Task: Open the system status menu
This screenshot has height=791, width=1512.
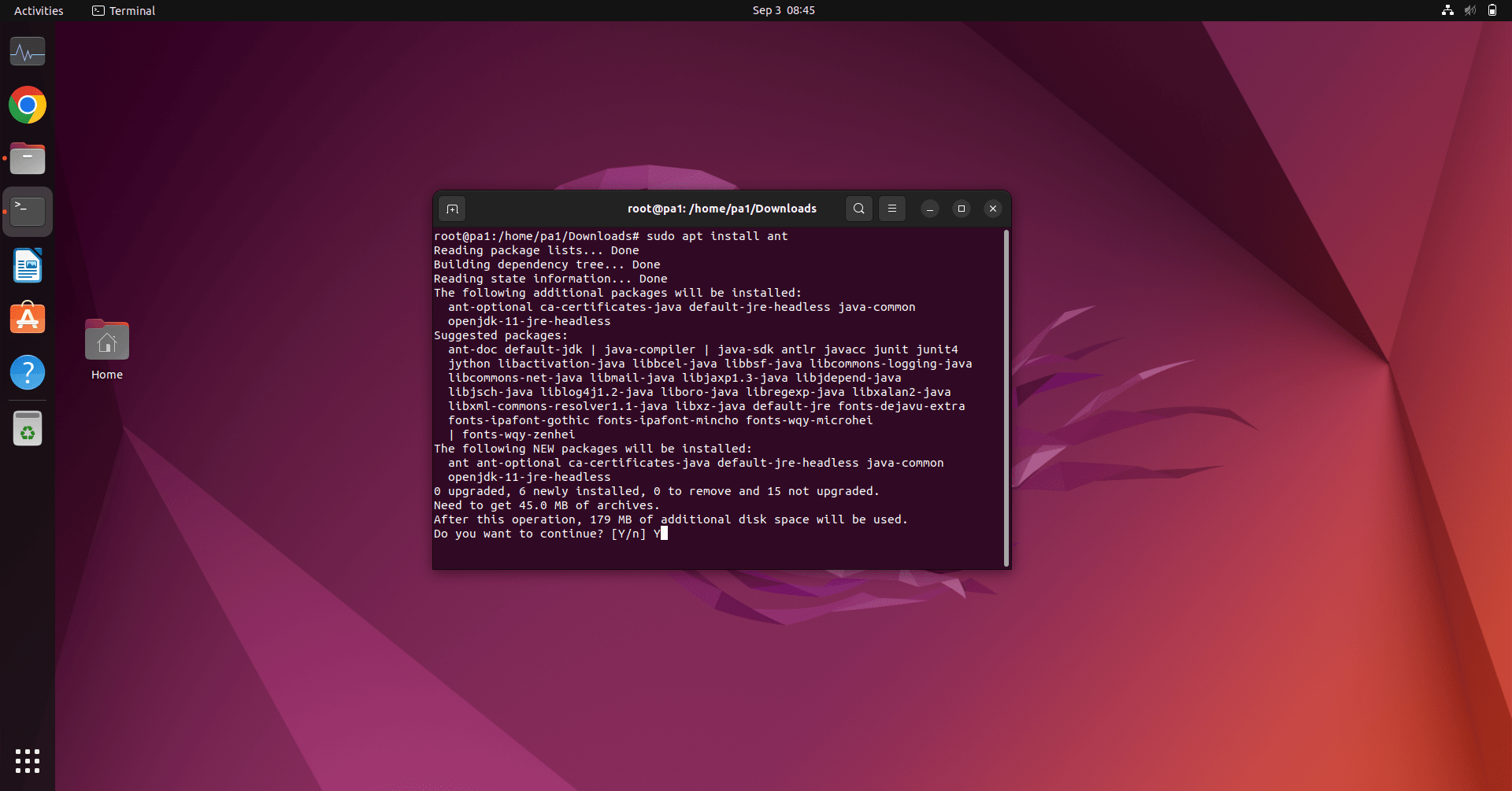Action: click(x=1470, y=10)
